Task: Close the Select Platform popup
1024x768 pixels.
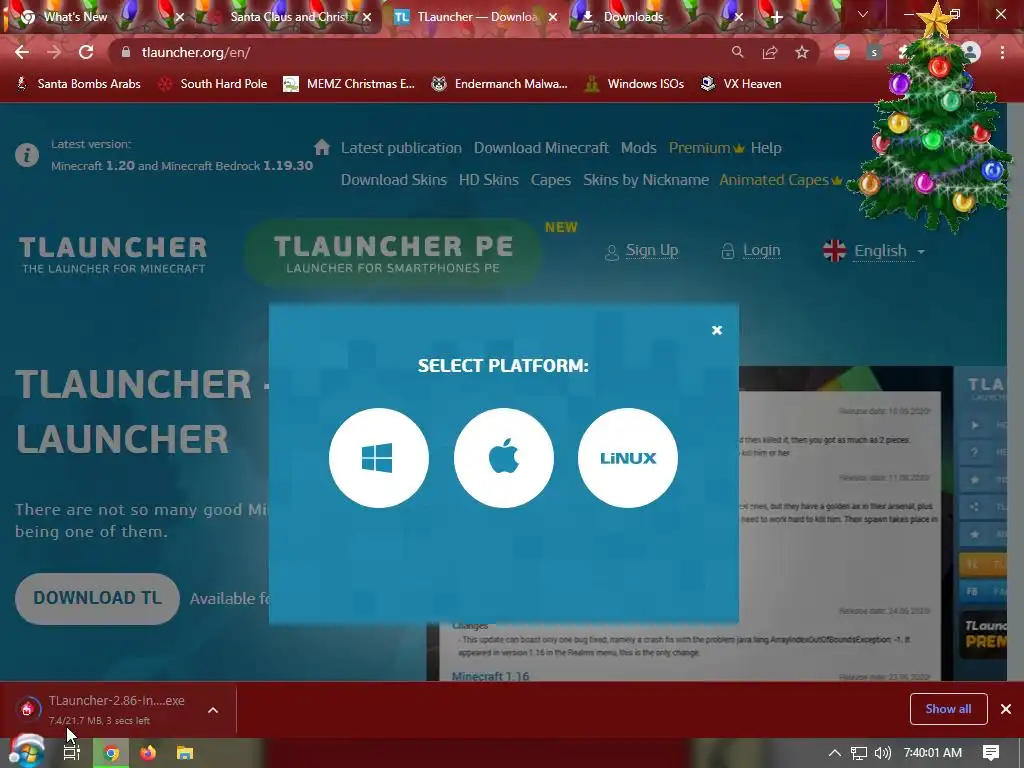Action: click(716, 330)
